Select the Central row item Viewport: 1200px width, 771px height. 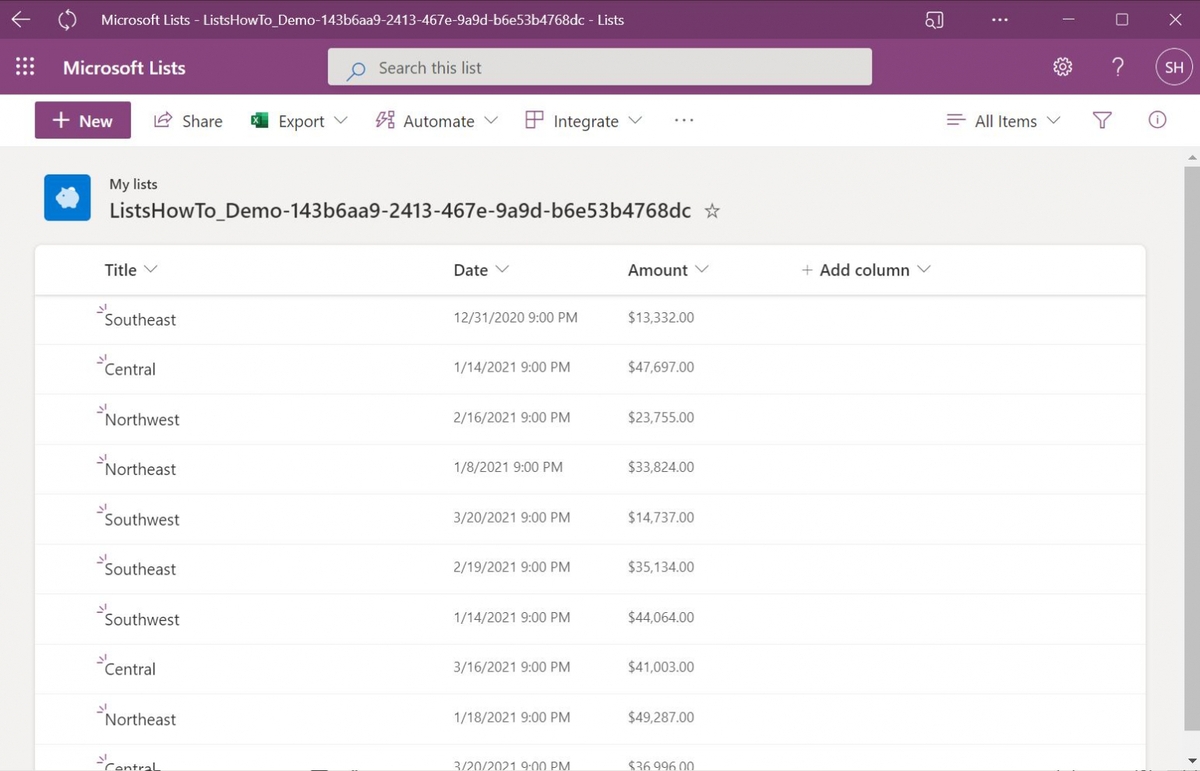(130, 369)
